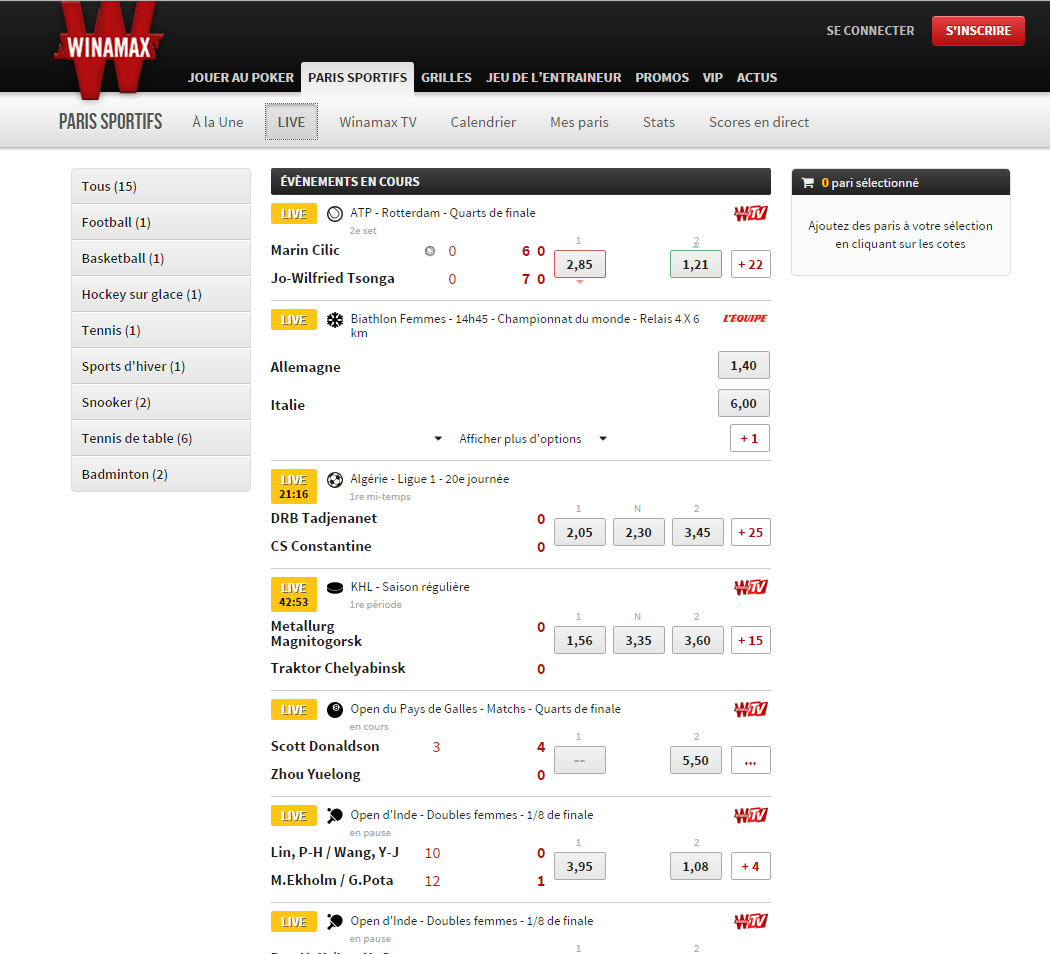Filter by Hockey sur glace (1)
1050x954 pixels.
pos(161,295)
